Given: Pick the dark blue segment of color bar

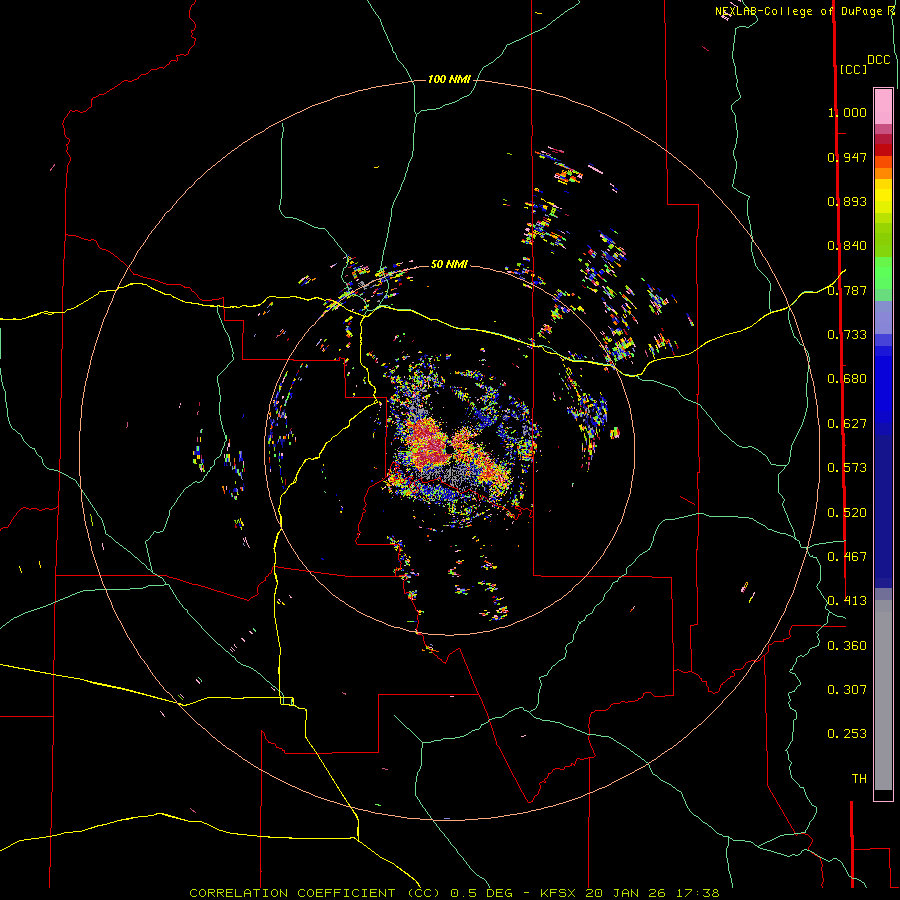Looking at the screenshot, I should point(883,511).
